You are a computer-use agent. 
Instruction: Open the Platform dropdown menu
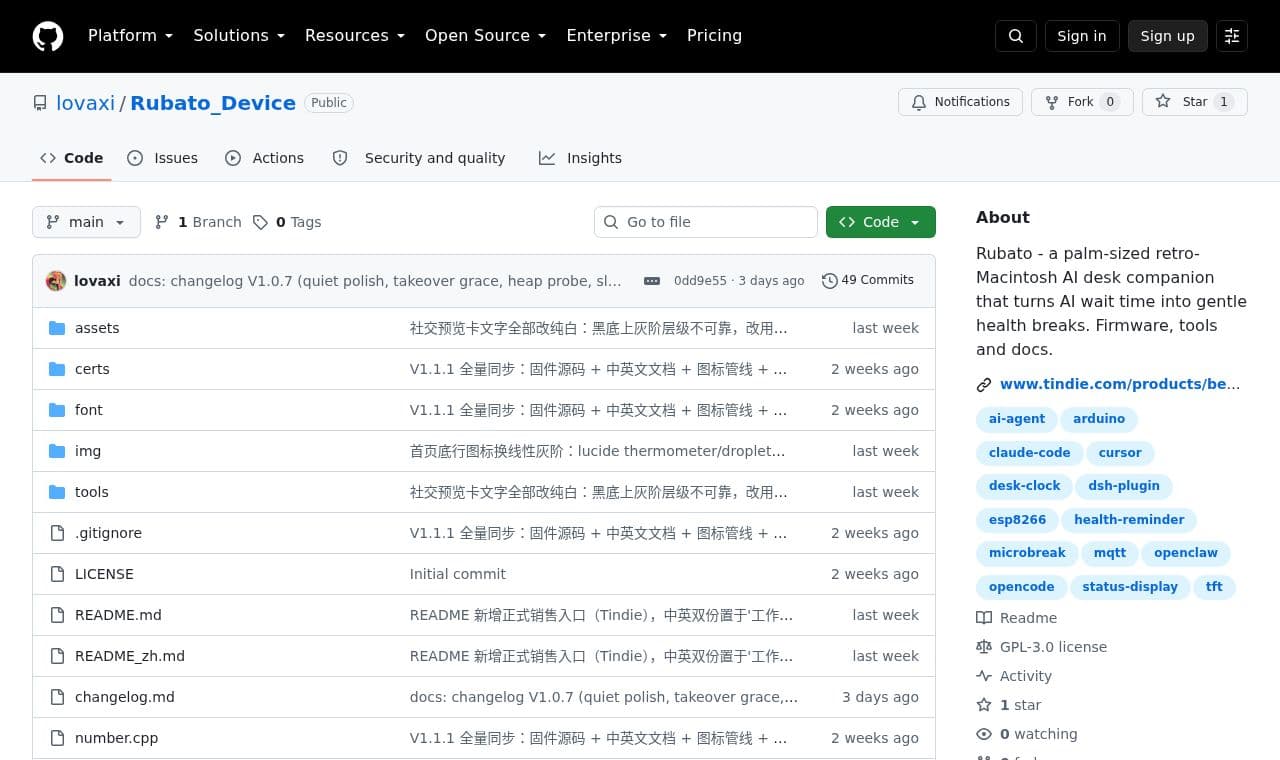130,36
